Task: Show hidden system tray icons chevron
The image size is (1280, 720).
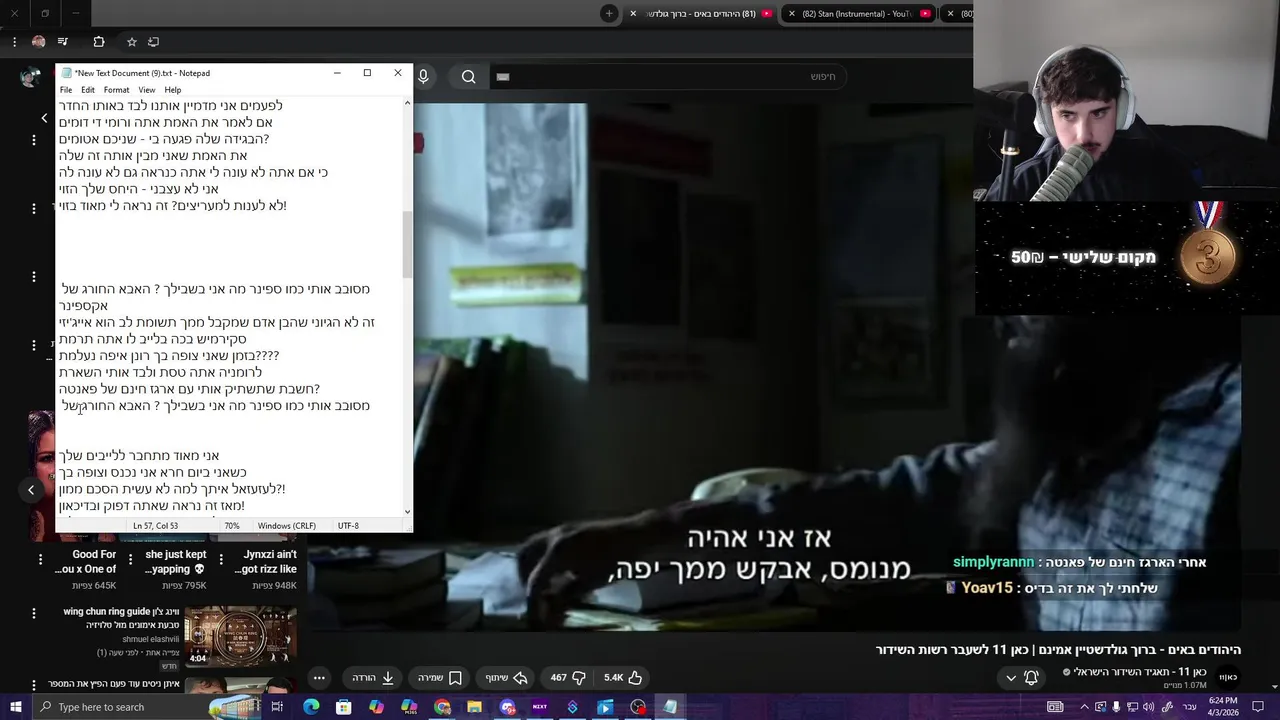Action: tap(1085, 707)
